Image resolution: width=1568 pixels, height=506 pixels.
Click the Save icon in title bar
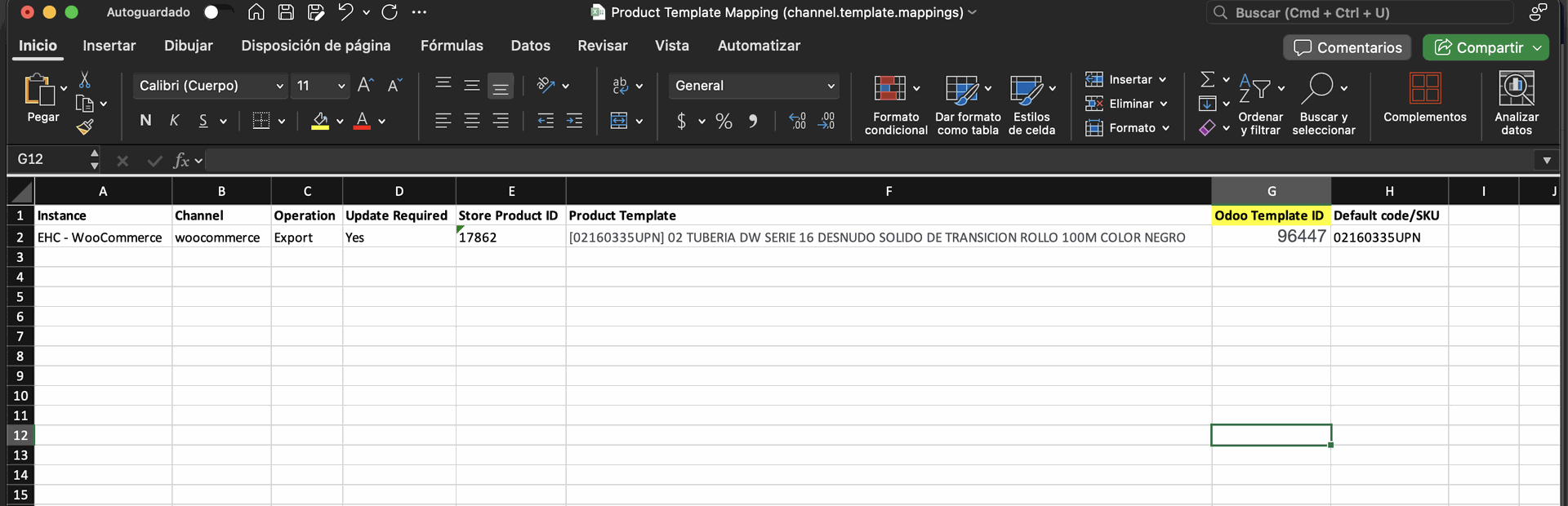pyautogui.click(x=286, y=12)
